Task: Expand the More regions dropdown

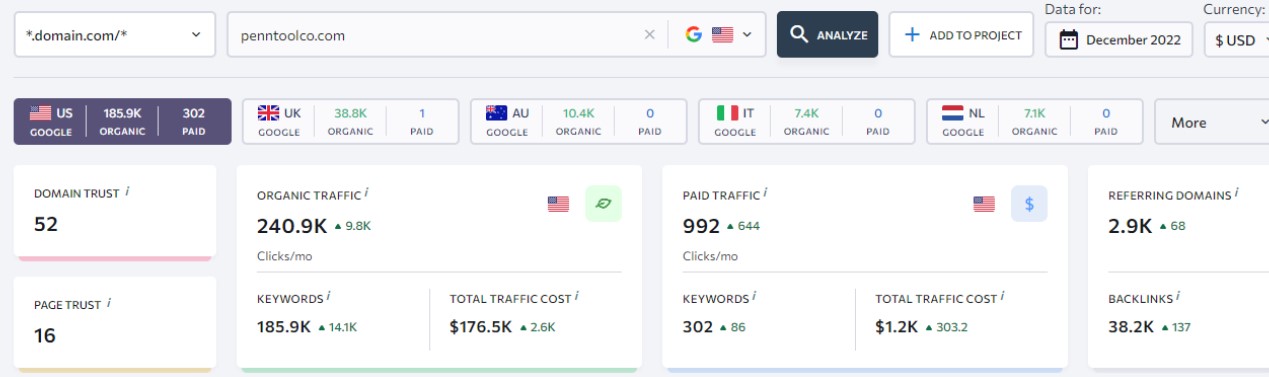Action: (x=1211, y=122)
